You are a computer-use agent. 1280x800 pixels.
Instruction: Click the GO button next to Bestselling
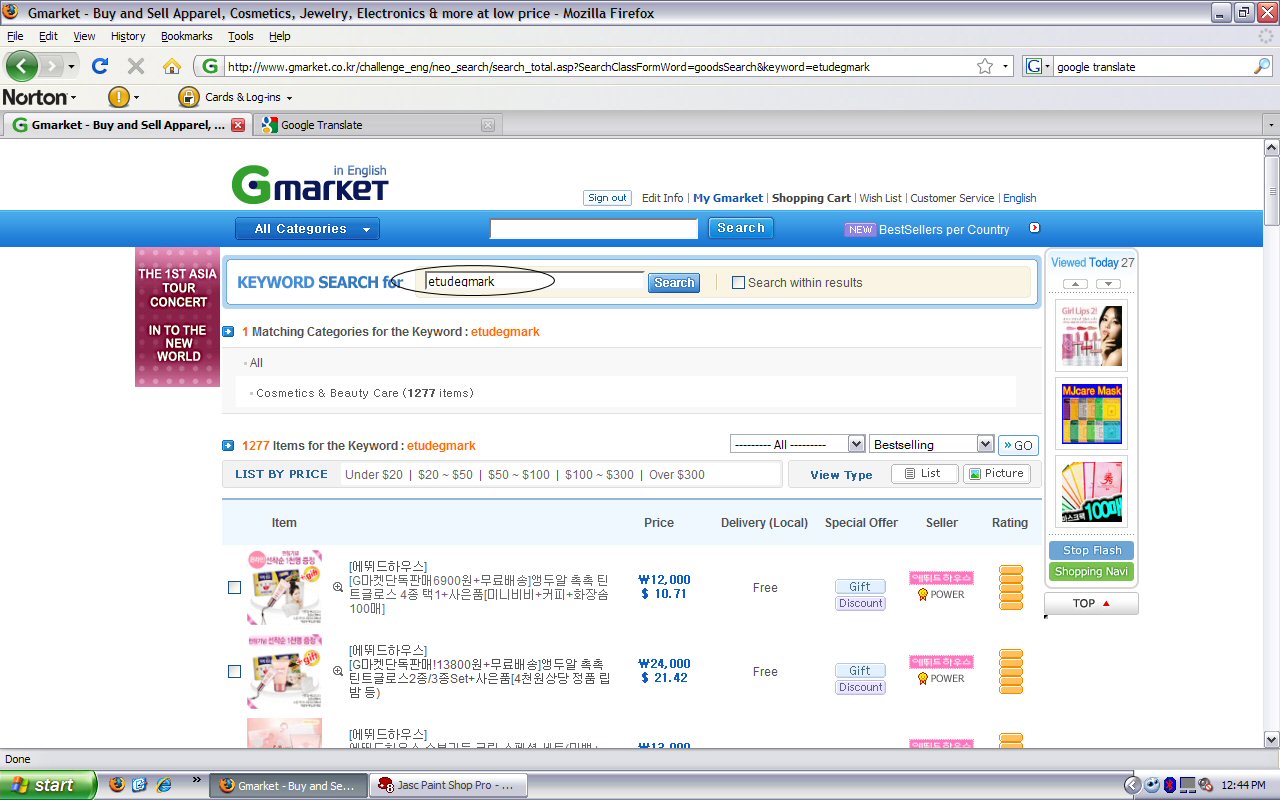point(1018,445)
